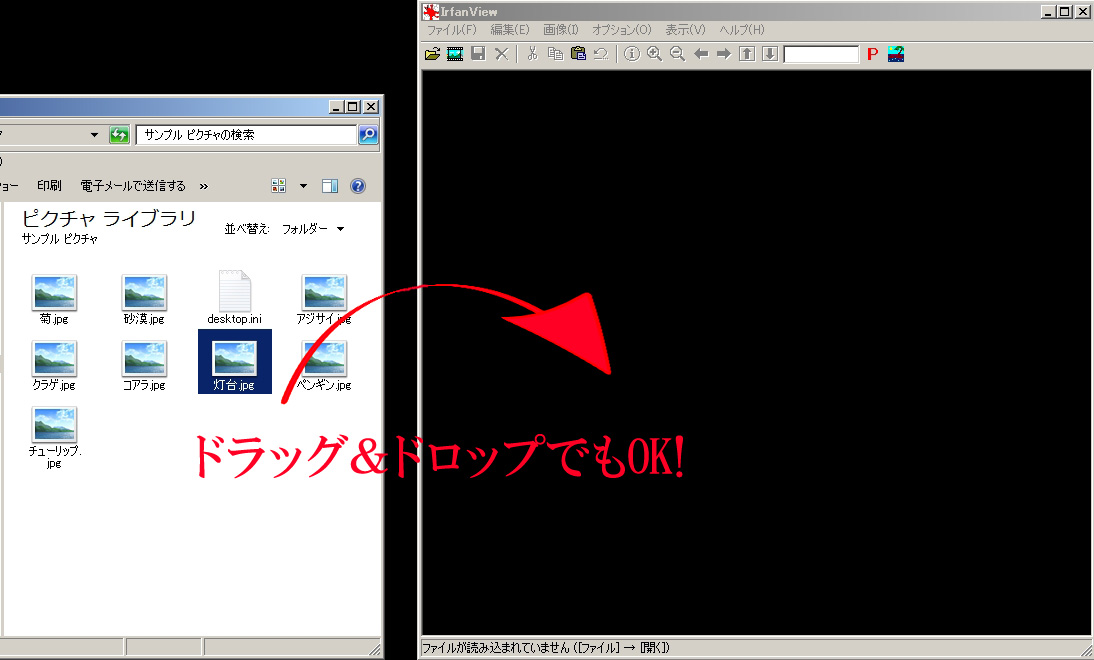
Task: Click the サンプル ピクチャ subtitle text
Action: (59, 239)
